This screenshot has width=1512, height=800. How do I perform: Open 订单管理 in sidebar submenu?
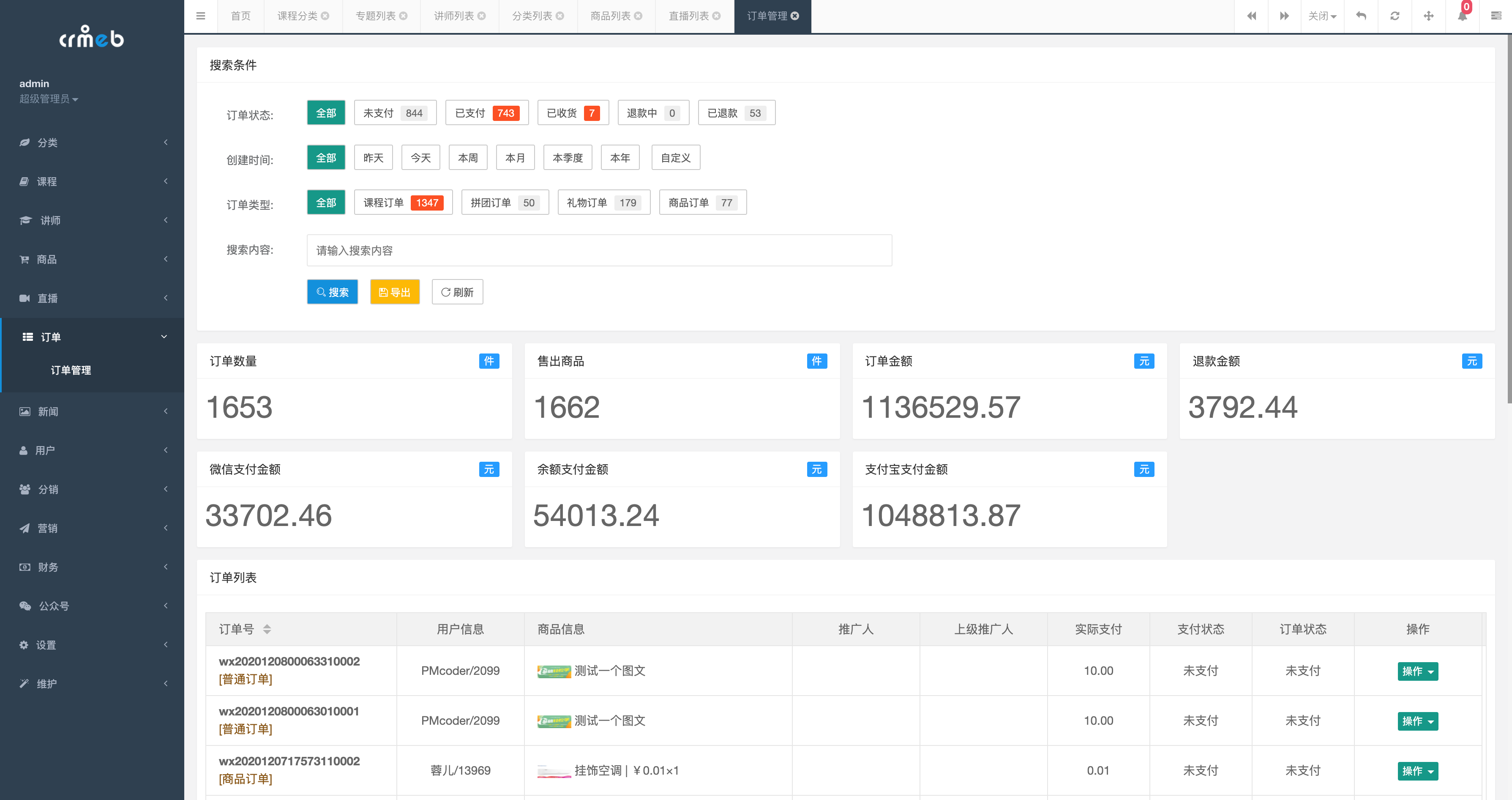click(71, 370)
